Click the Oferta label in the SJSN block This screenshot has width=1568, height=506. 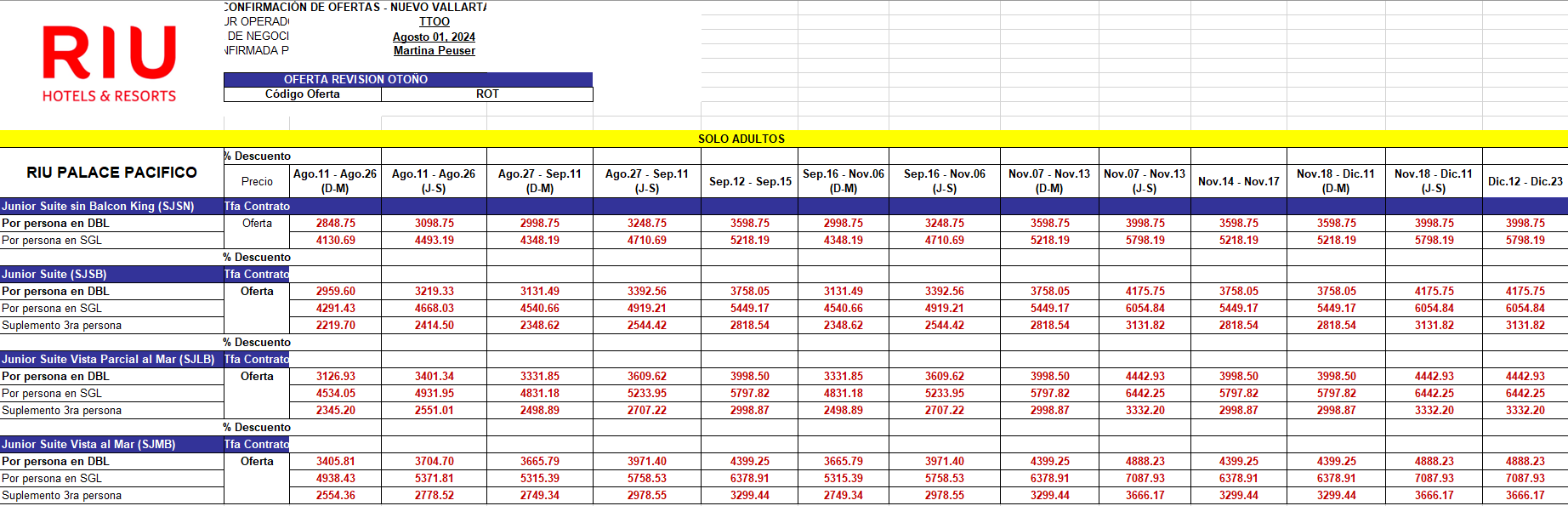257,224
